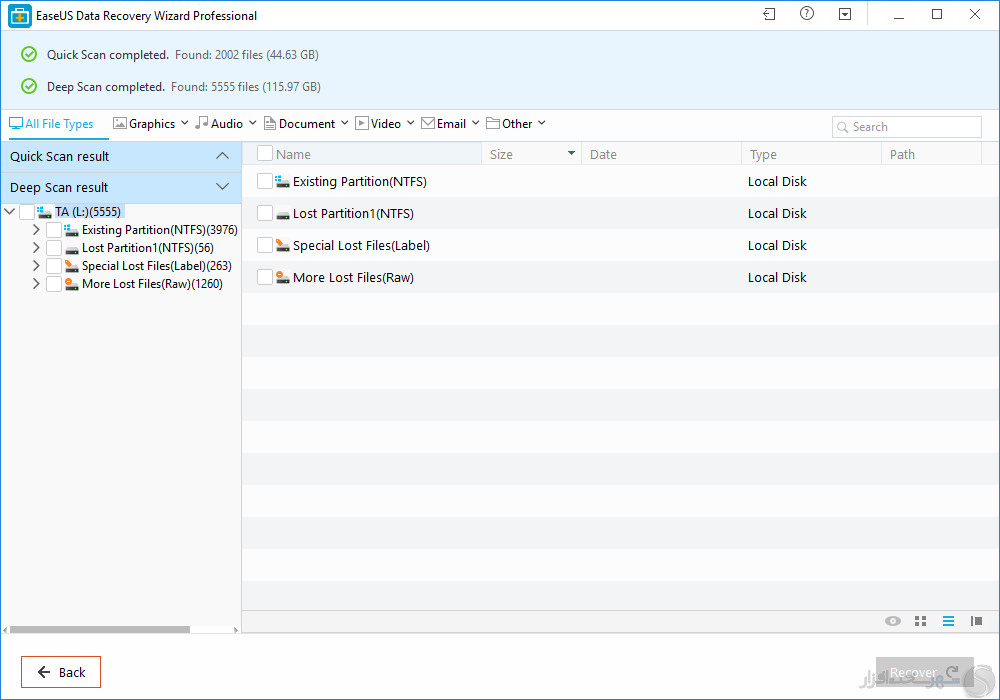Click Existing Partition(NTFS) drive icon in list
The height and width of the screenshot is (700, 1000).
pos(283,182)
